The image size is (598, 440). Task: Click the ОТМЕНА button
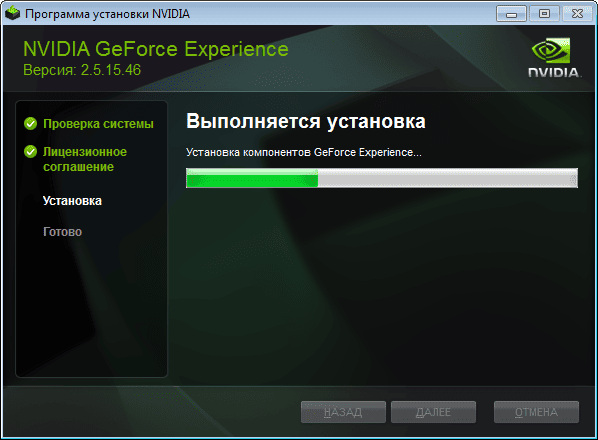(536, 412)
